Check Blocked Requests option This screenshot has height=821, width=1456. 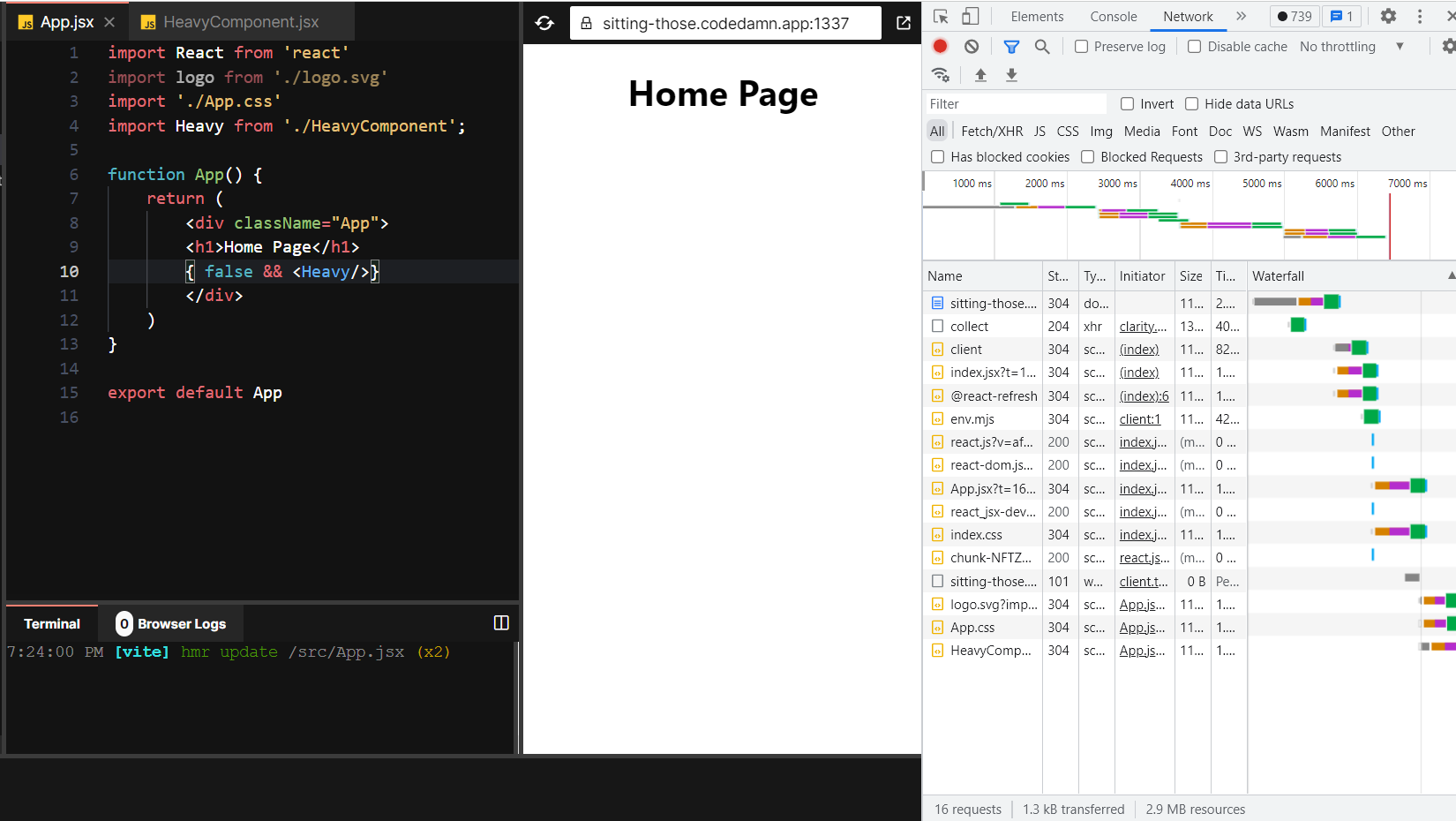1087,156
